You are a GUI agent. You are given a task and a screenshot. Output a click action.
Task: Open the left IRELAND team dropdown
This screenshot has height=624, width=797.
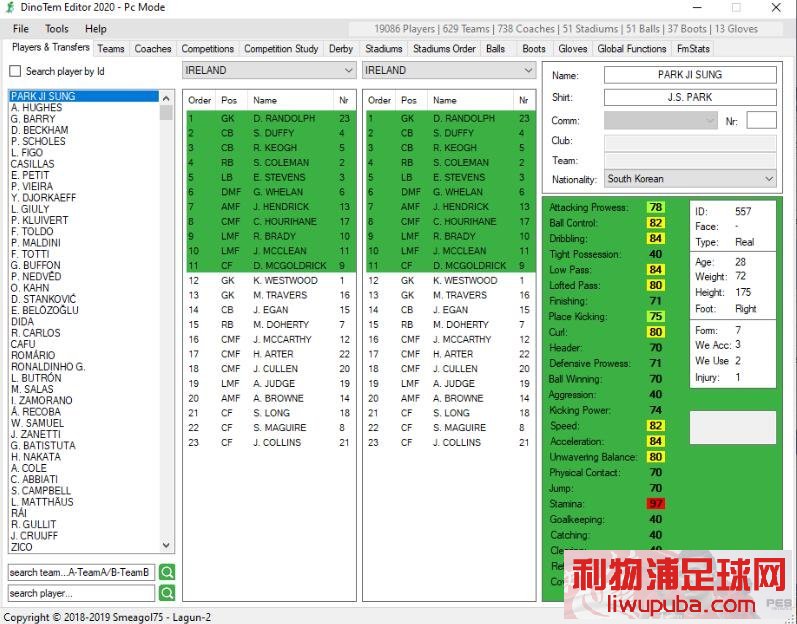coord(269,70)
